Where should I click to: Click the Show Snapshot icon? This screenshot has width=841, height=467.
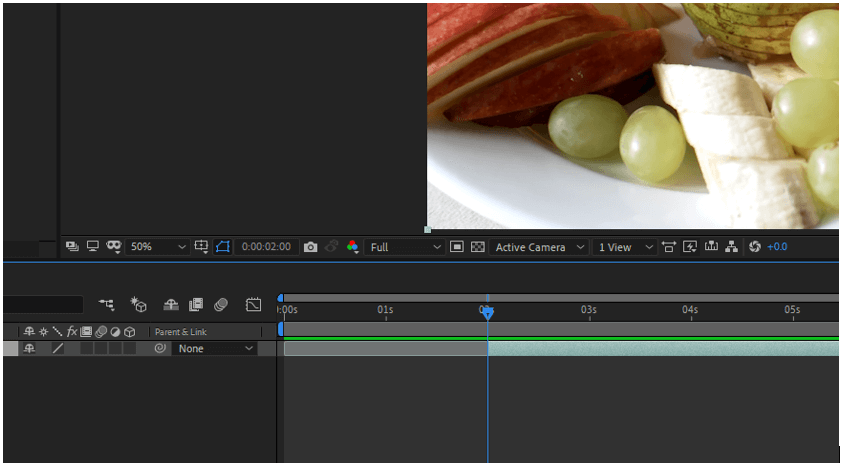(331, 247)
